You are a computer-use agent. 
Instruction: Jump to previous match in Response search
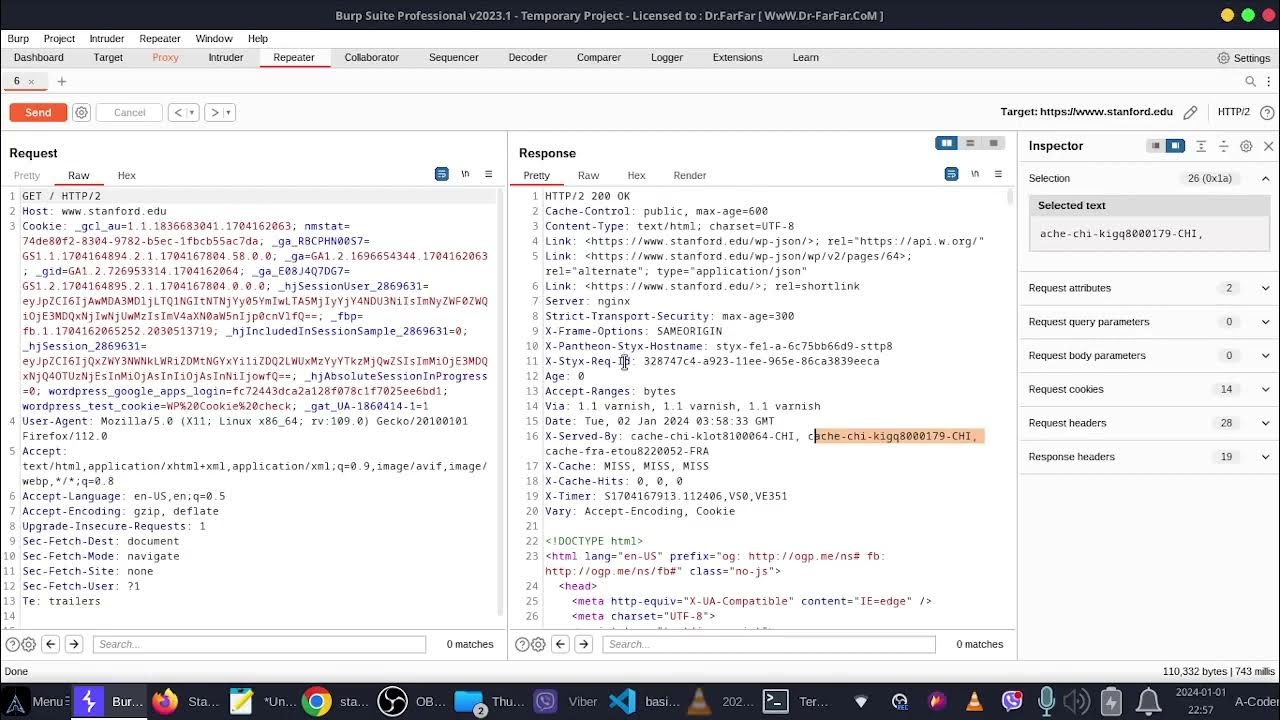pyautogui.click(x=560, y=644)
